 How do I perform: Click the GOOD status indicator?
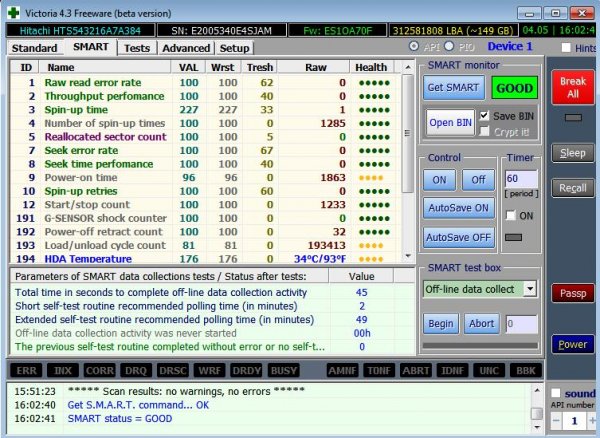tap(514, 87)
